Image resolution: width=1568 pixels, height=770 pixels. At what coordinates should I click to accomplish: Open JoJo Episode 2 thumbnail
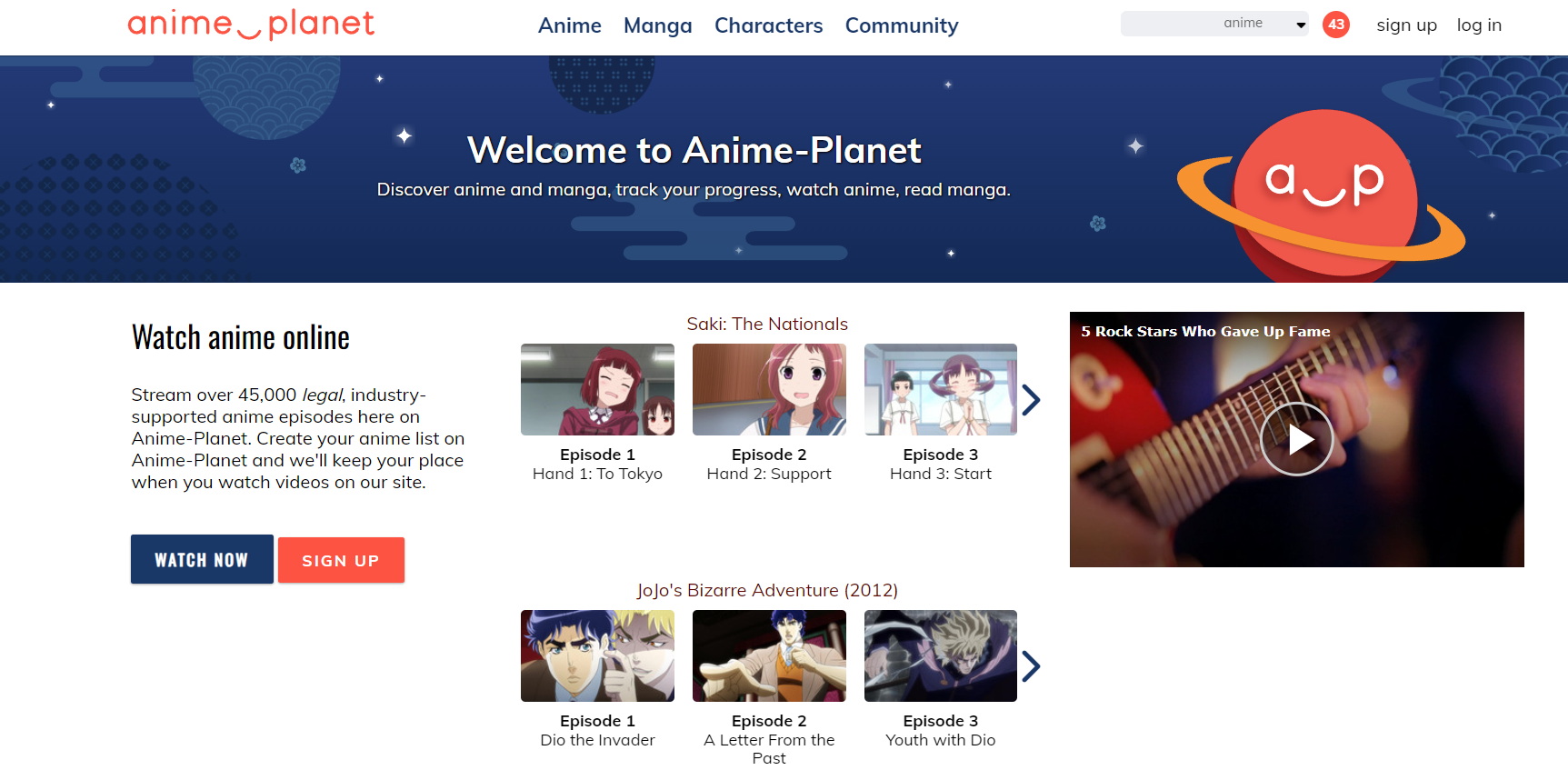tap(769, 656)
